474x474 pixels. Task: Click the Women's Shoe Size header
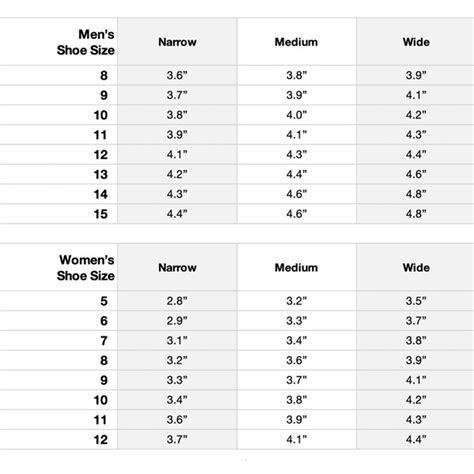(x=86, y=268)
